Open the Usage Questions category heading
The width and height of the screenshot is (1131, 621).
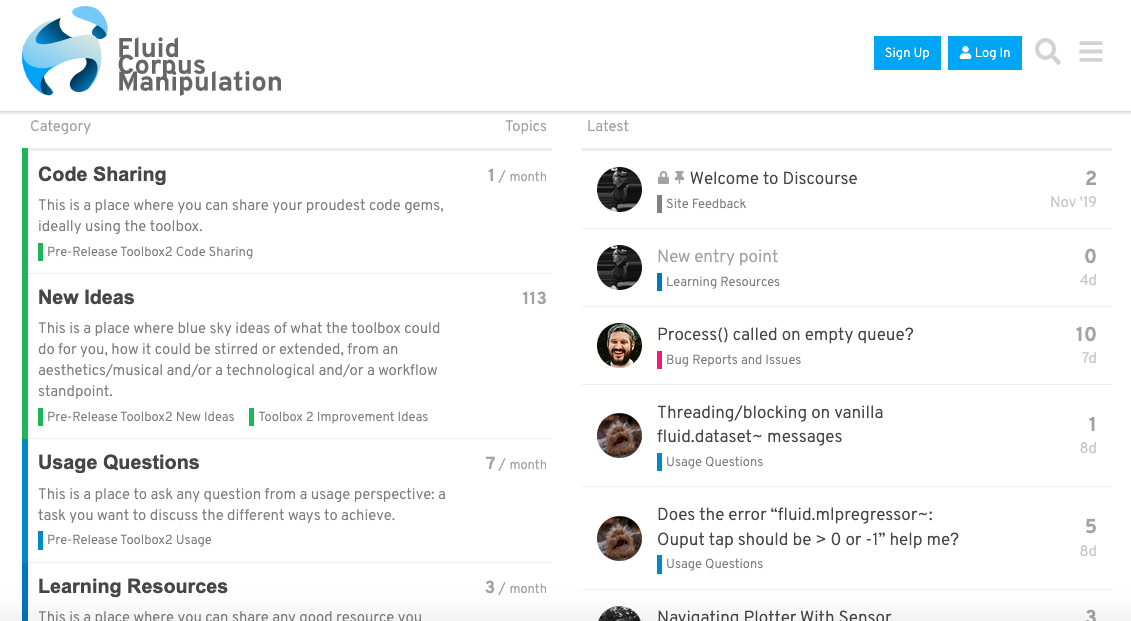pos(118,463)
